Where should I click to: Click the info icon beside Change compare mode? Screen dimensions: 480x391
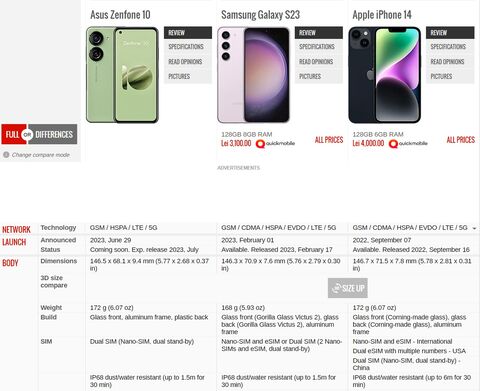6,155
